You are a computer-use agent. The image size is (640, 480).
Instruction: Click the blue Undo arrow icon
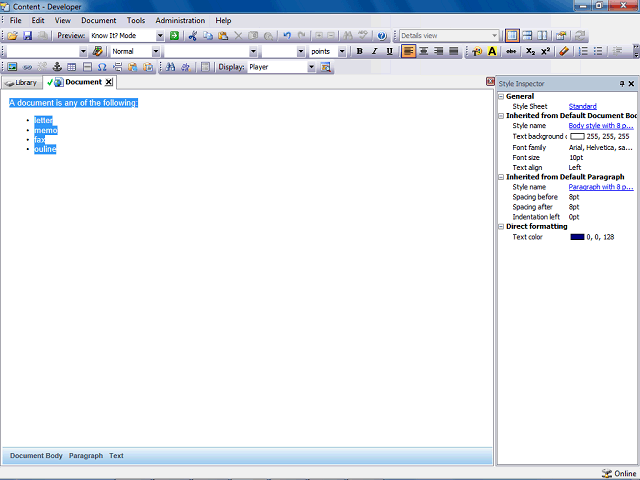click(287, 36)
